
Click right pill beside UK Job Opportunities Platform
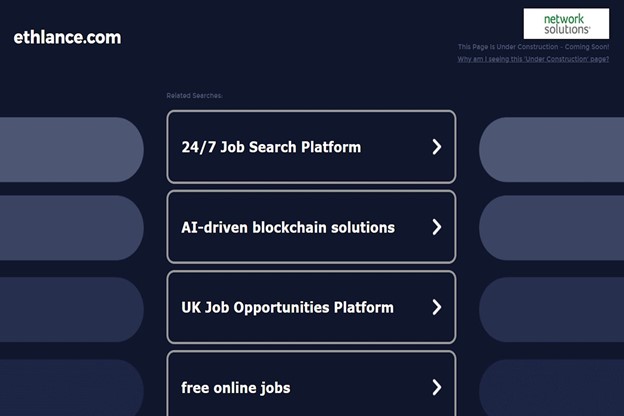[x=552, y=310]
